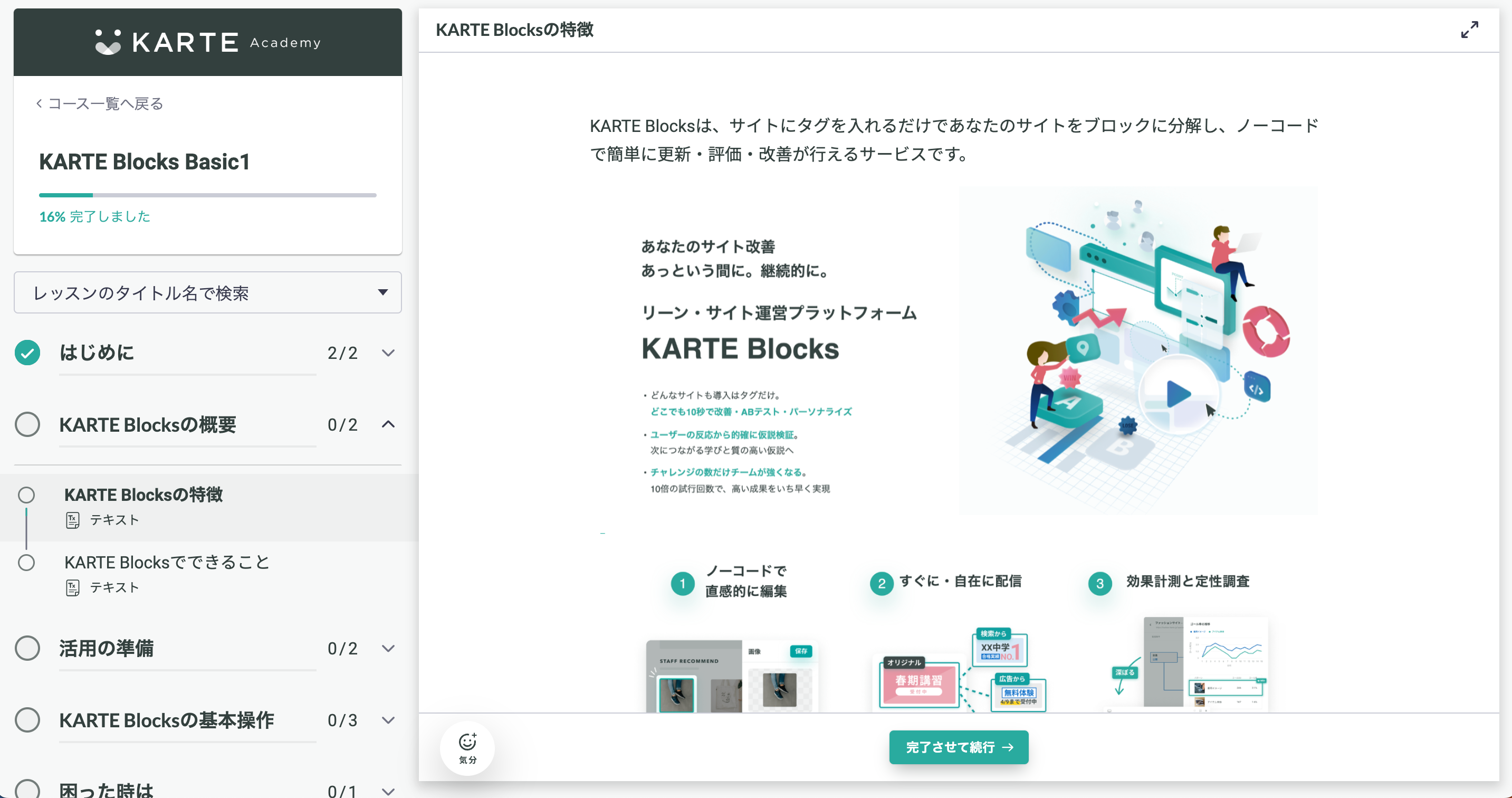Toggle completion circle for 困った時は

[x=27, y=790]
